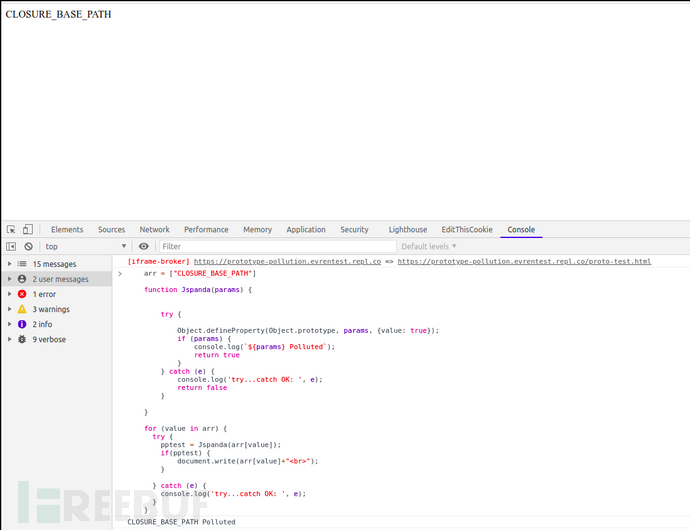The width and height of the screenshot is (690, 530).
Task: Select the messages list icon
Action: (x=22, y=264)
